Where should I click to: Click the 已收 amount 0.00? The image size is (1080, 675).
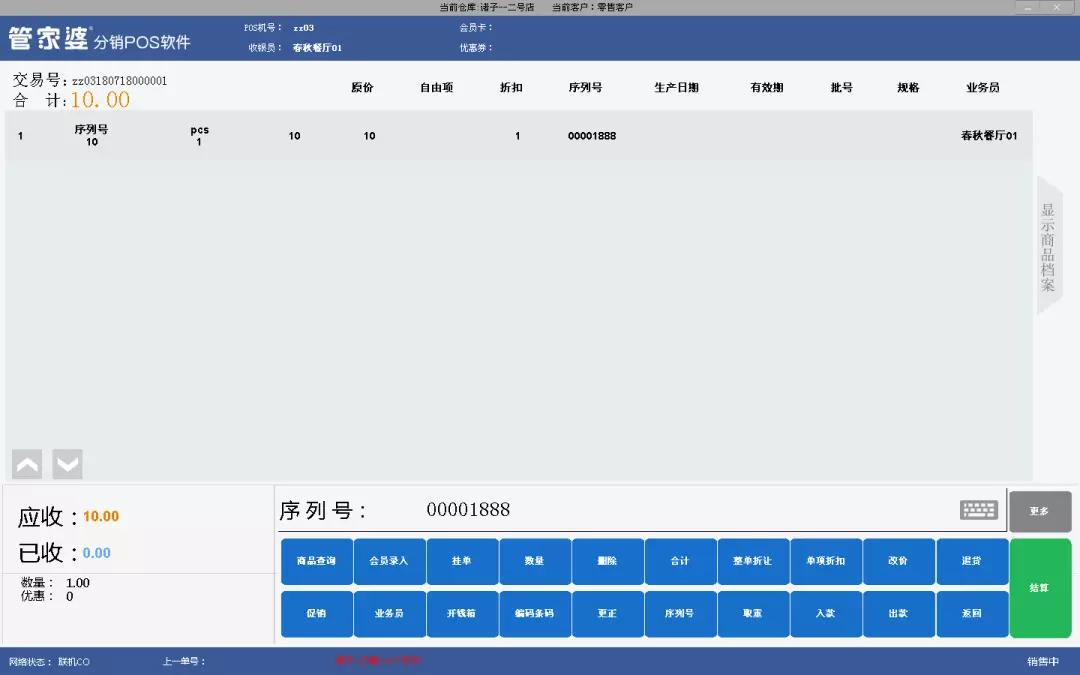96,553
